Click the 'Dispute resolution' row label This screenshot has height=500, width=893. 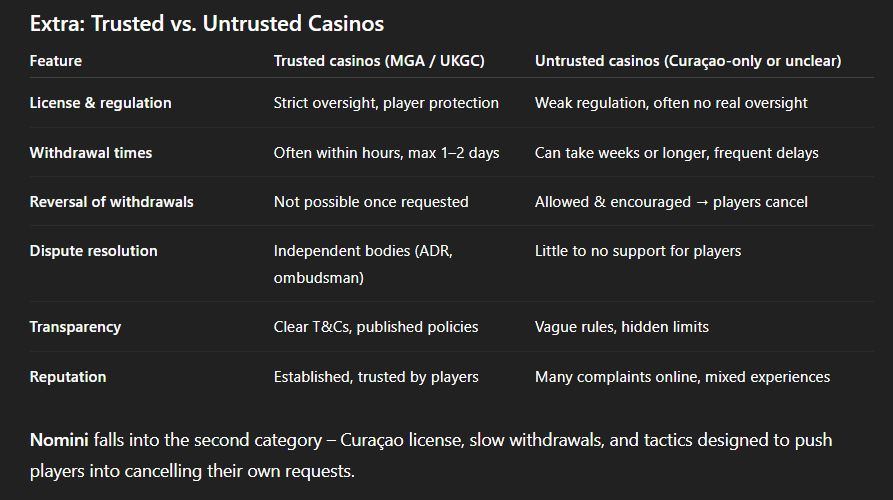94,251
